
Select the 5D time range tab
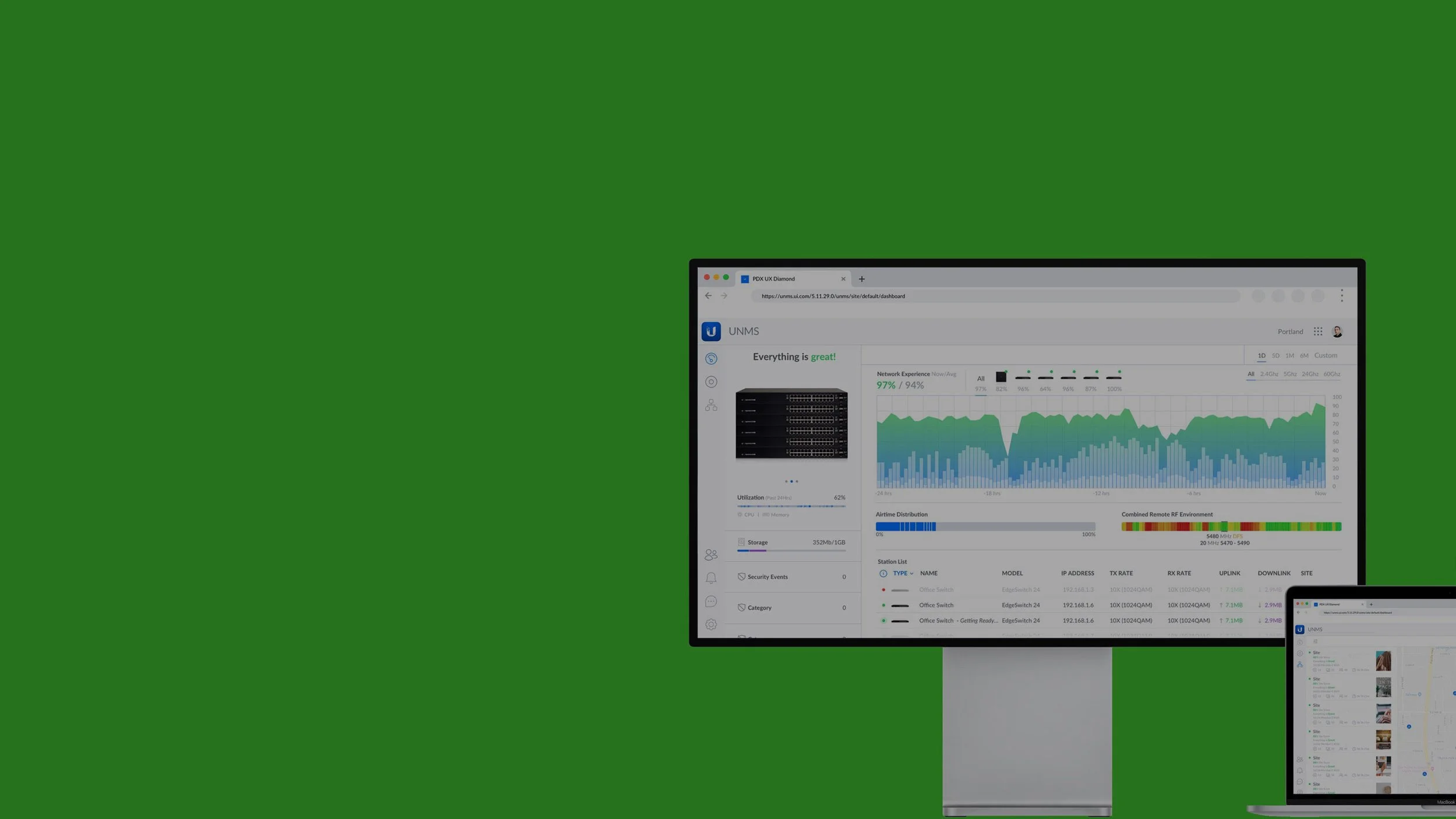click(1275, 356)
